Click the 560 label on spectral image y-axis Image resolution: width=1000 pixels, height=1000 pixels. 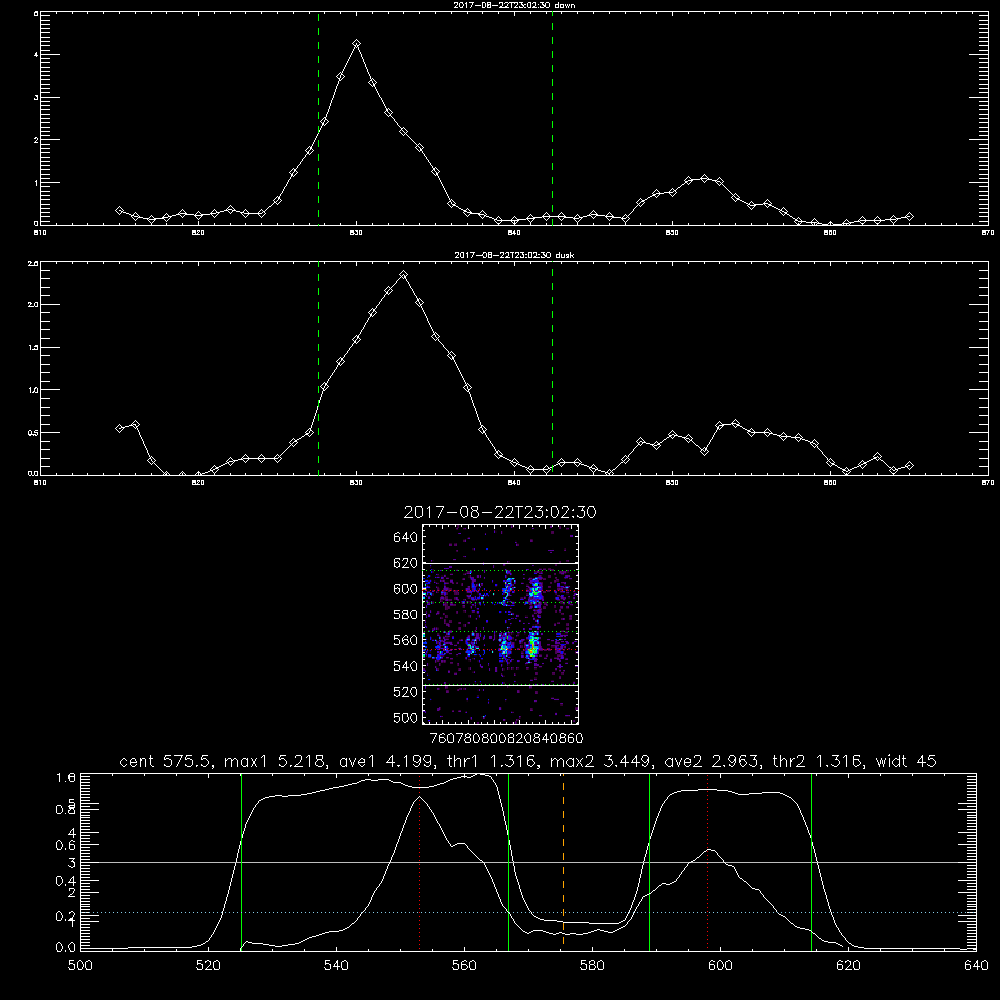[406, 640]
